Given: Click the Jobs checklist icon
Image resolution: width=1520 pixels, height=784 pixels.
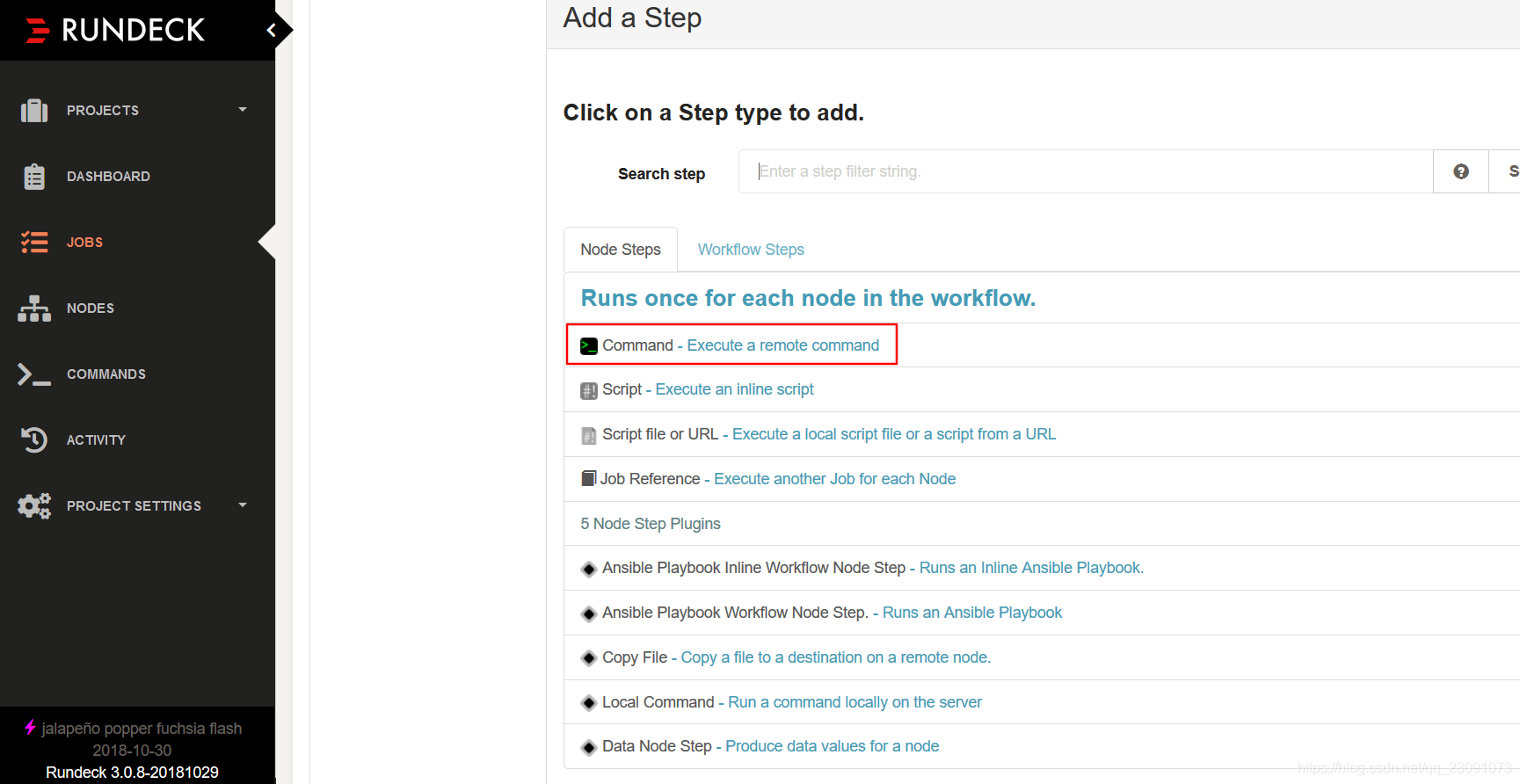Looking at the screenshot, I should tap(34, 243).
